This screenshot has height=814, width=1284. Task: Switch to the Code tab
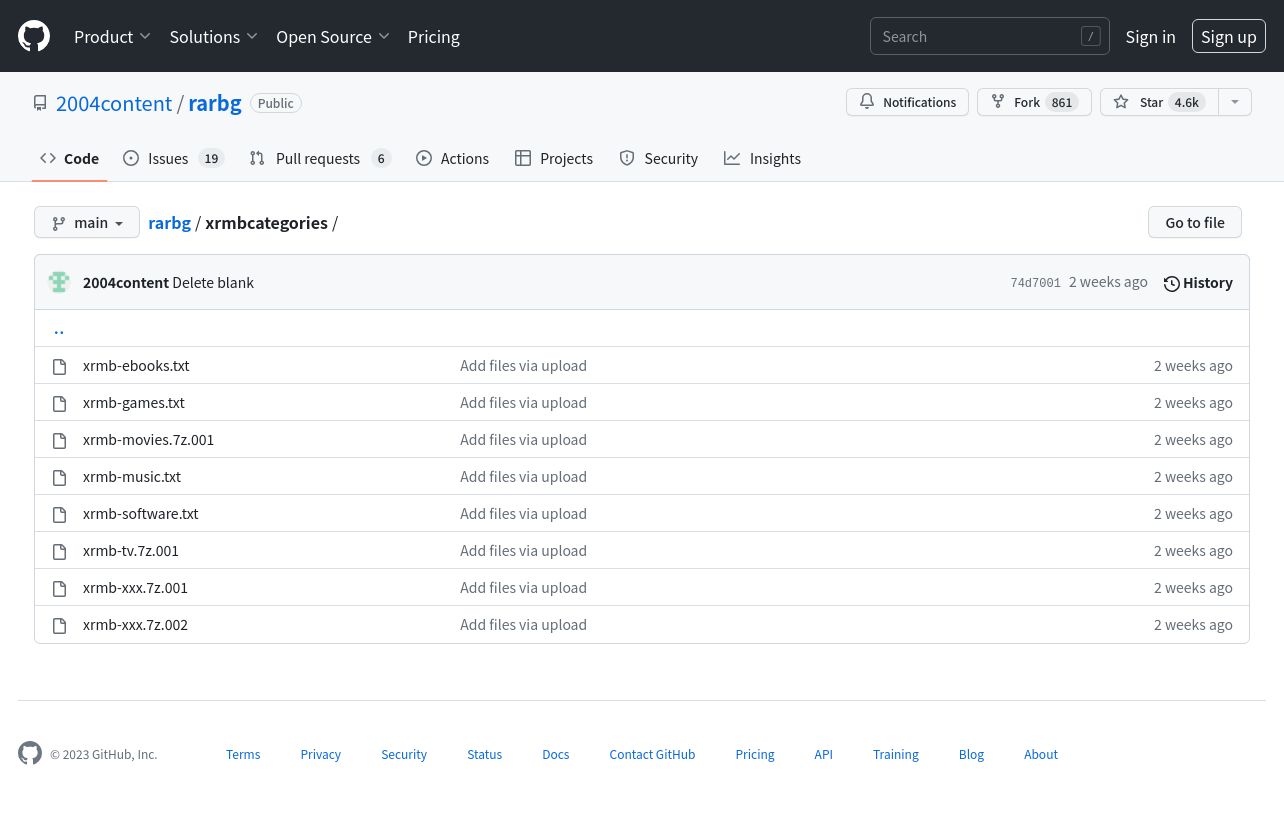tap(70, 158)
